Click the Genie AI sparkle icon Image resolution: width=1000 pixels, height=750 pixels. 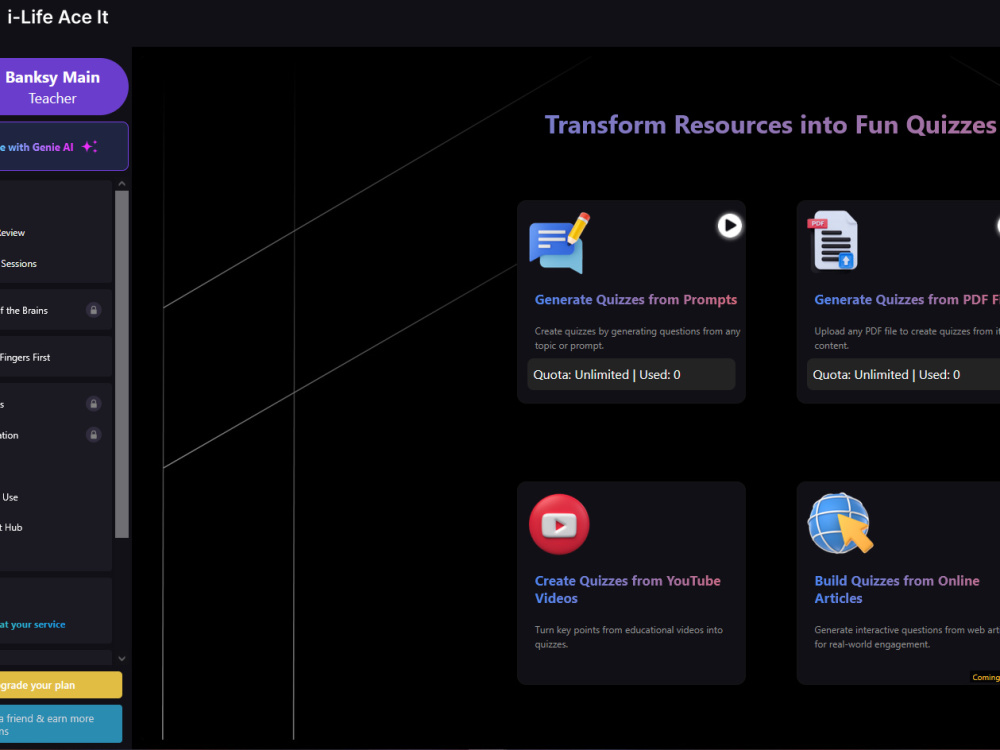(89, 147)
